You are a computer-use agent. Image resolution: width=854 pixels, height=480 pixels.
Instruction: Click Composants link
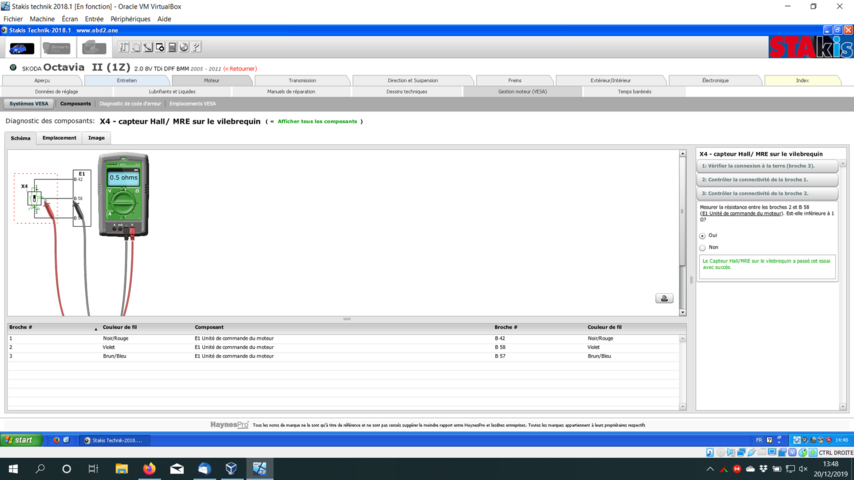point(75,104)
